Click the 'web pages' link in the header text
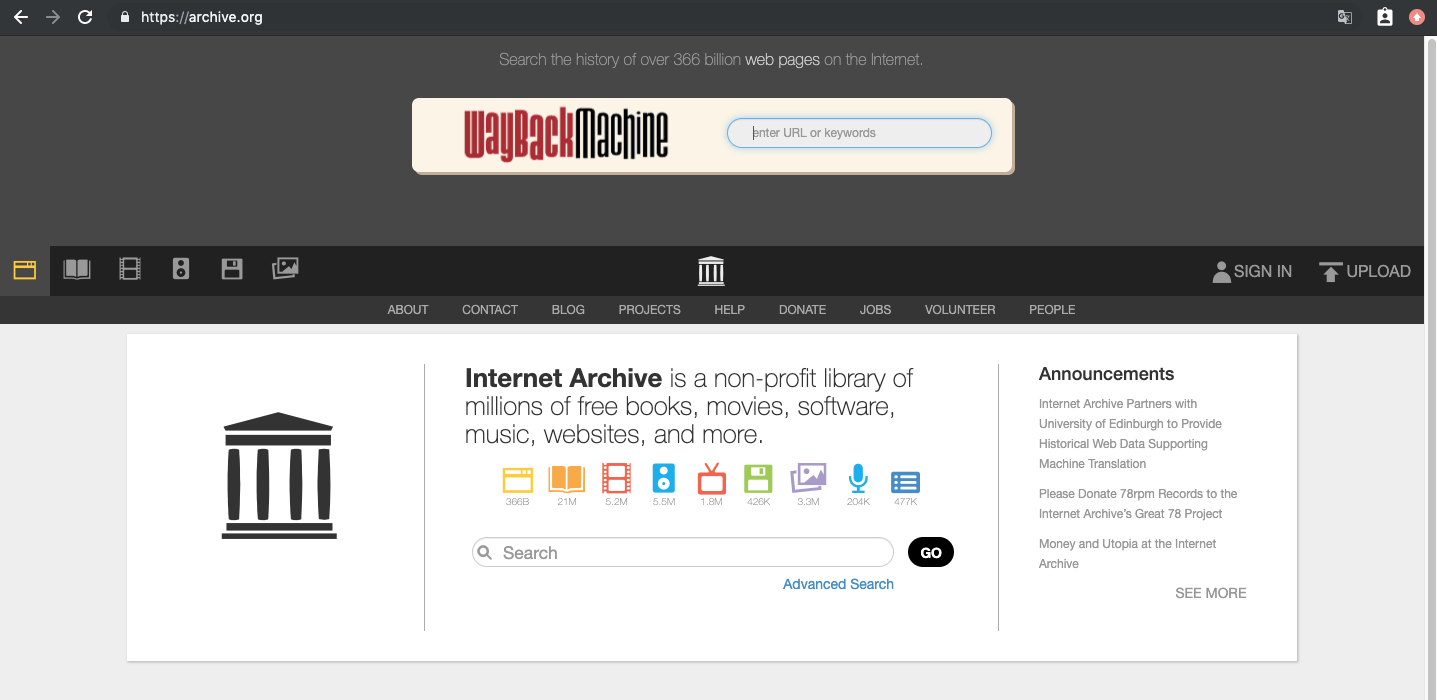 [x=782, y=60]
